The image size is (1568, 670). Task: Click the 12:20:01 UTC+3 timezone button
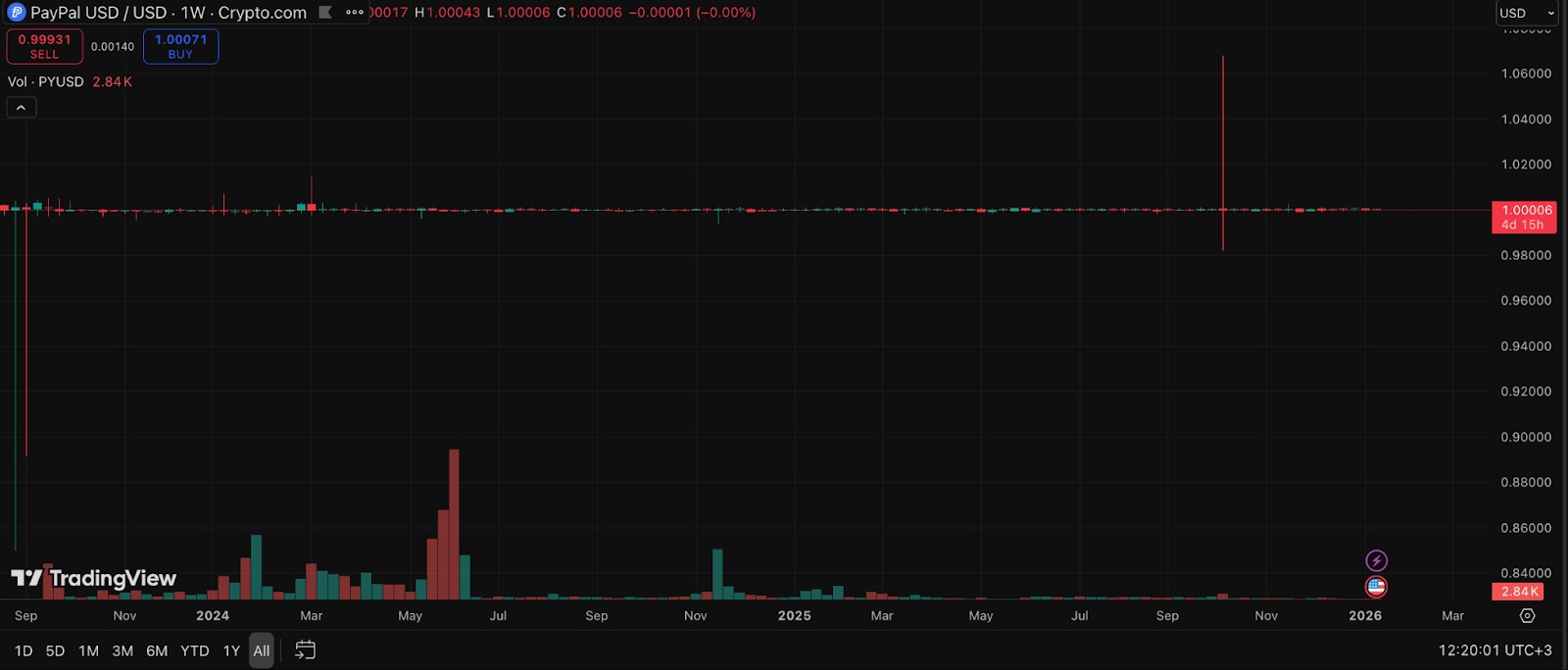pyautogui.click(x=1494, y=650)
